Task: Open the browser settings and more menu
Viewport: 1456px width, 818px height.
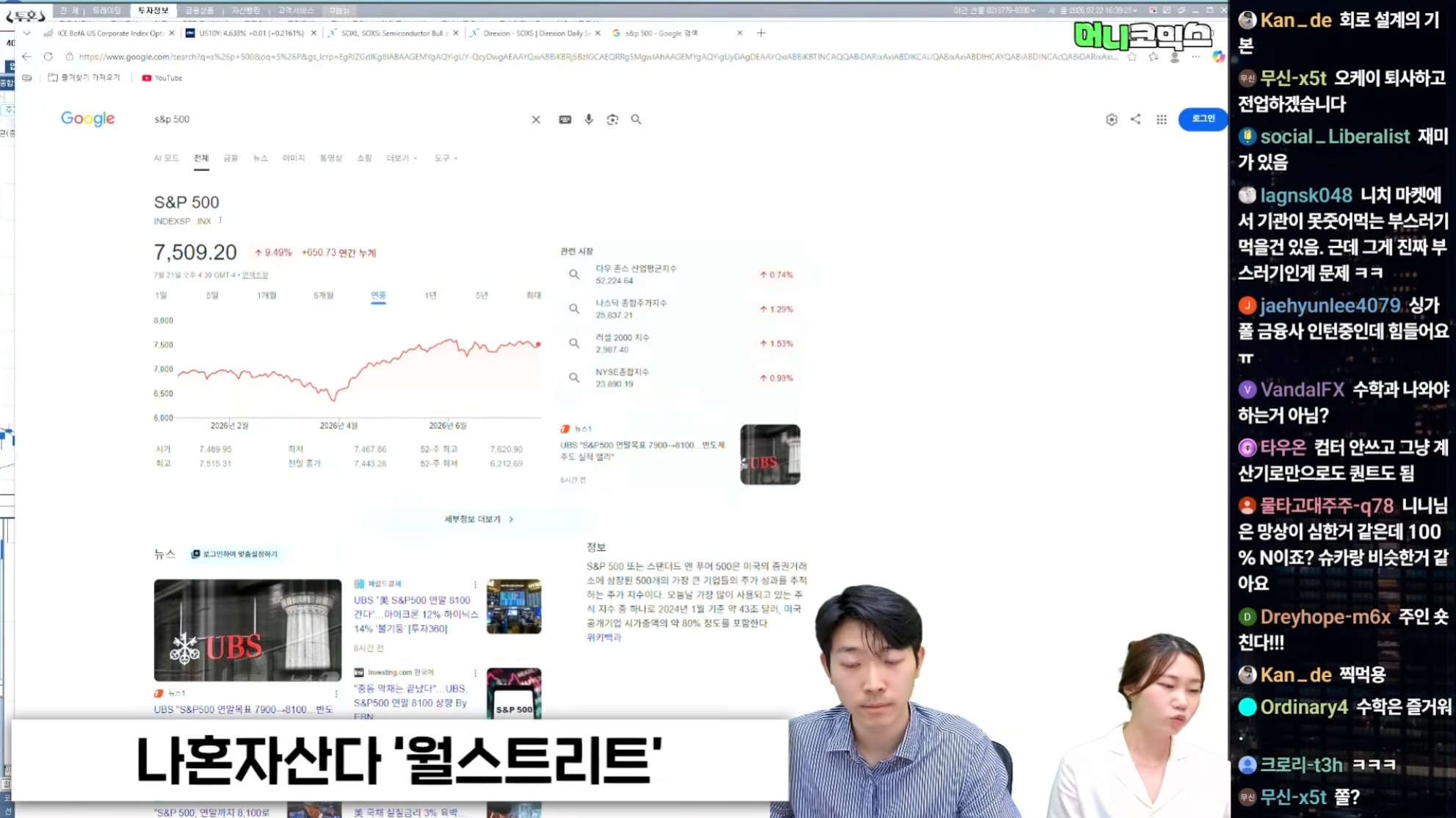Action: pos(1196,57)
